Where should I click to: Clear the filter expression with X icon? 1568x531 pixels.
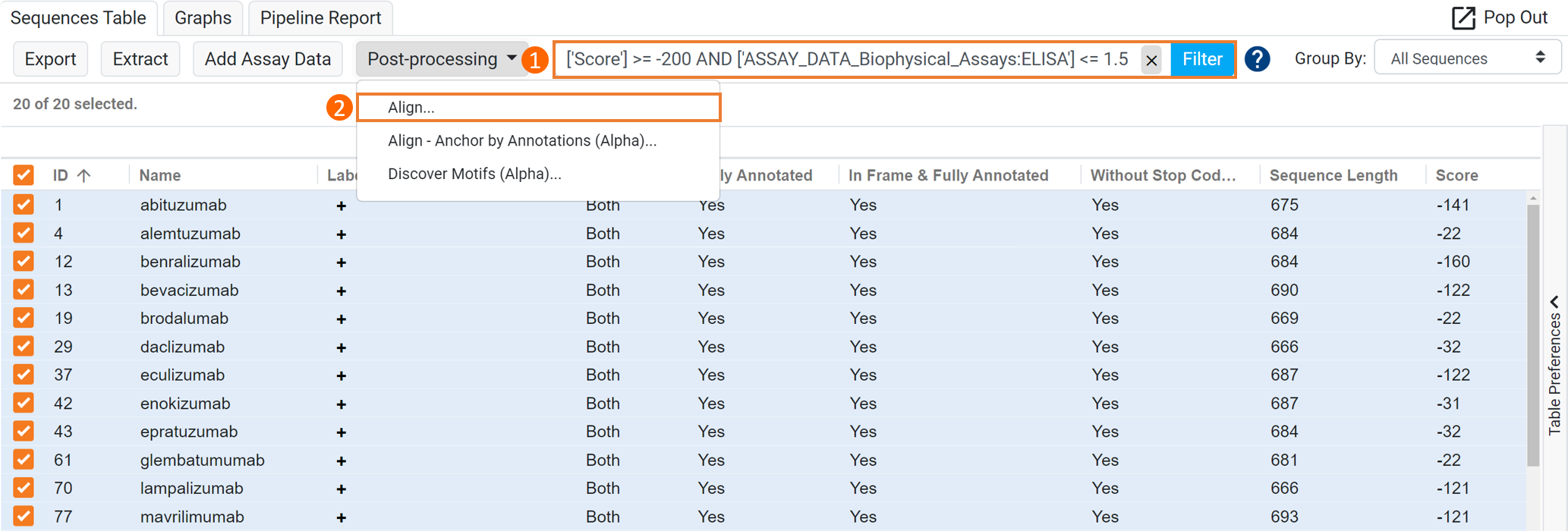coord(1151,60)
